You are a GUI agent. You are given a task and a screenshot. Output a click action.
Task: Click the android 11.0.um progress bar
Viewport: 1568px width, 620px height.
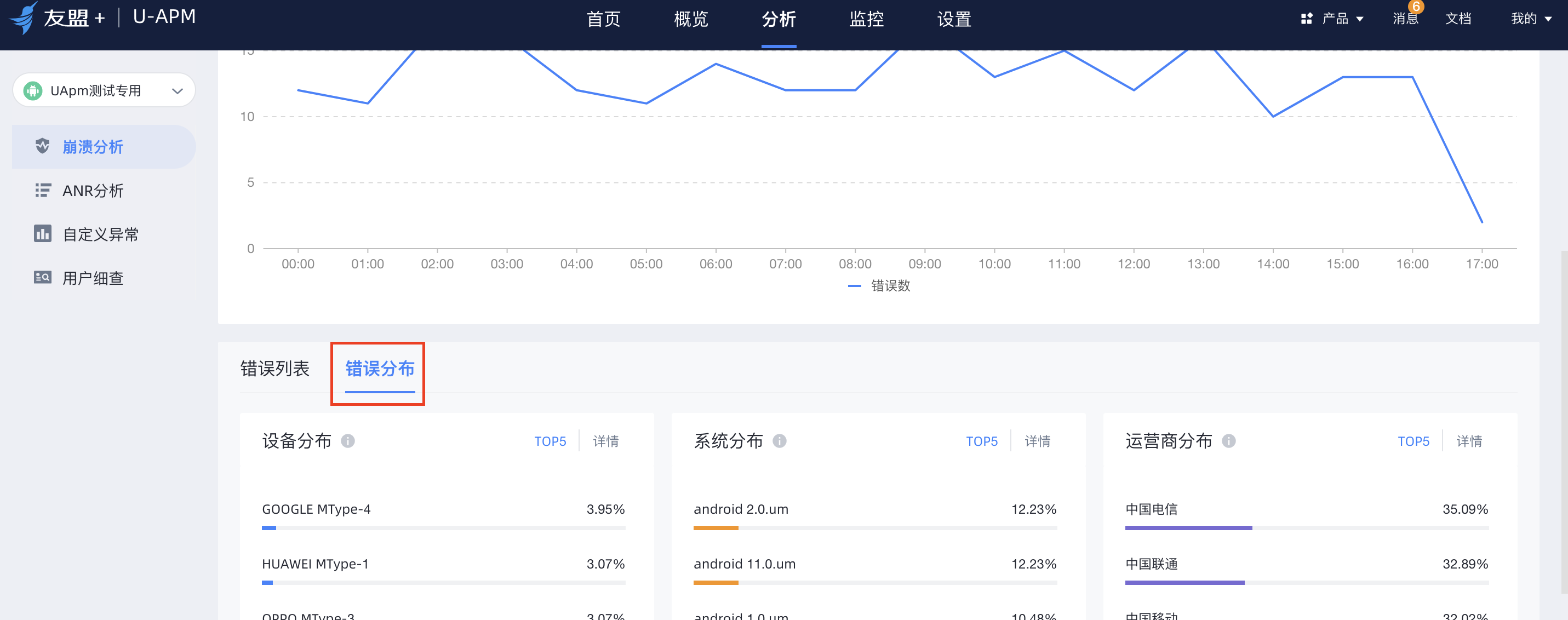point(875,582)
